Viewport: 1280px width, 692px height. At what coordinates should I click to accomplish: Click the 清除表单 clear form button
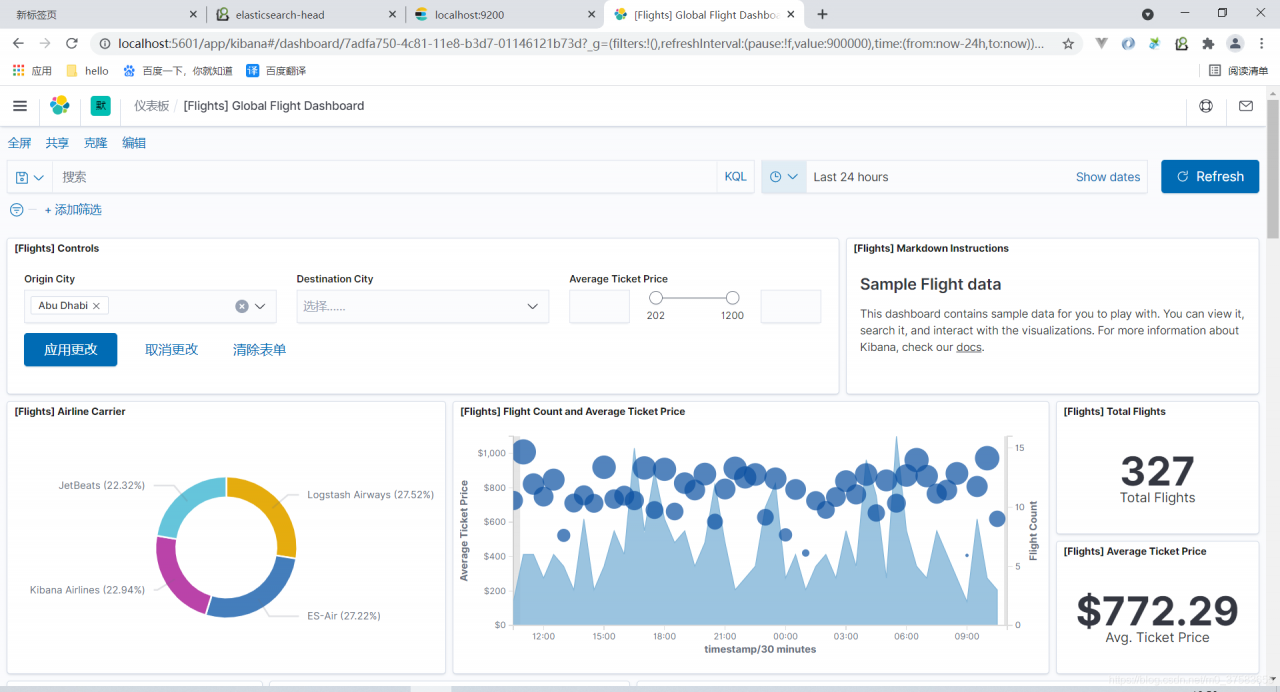(x=260, y=350)
